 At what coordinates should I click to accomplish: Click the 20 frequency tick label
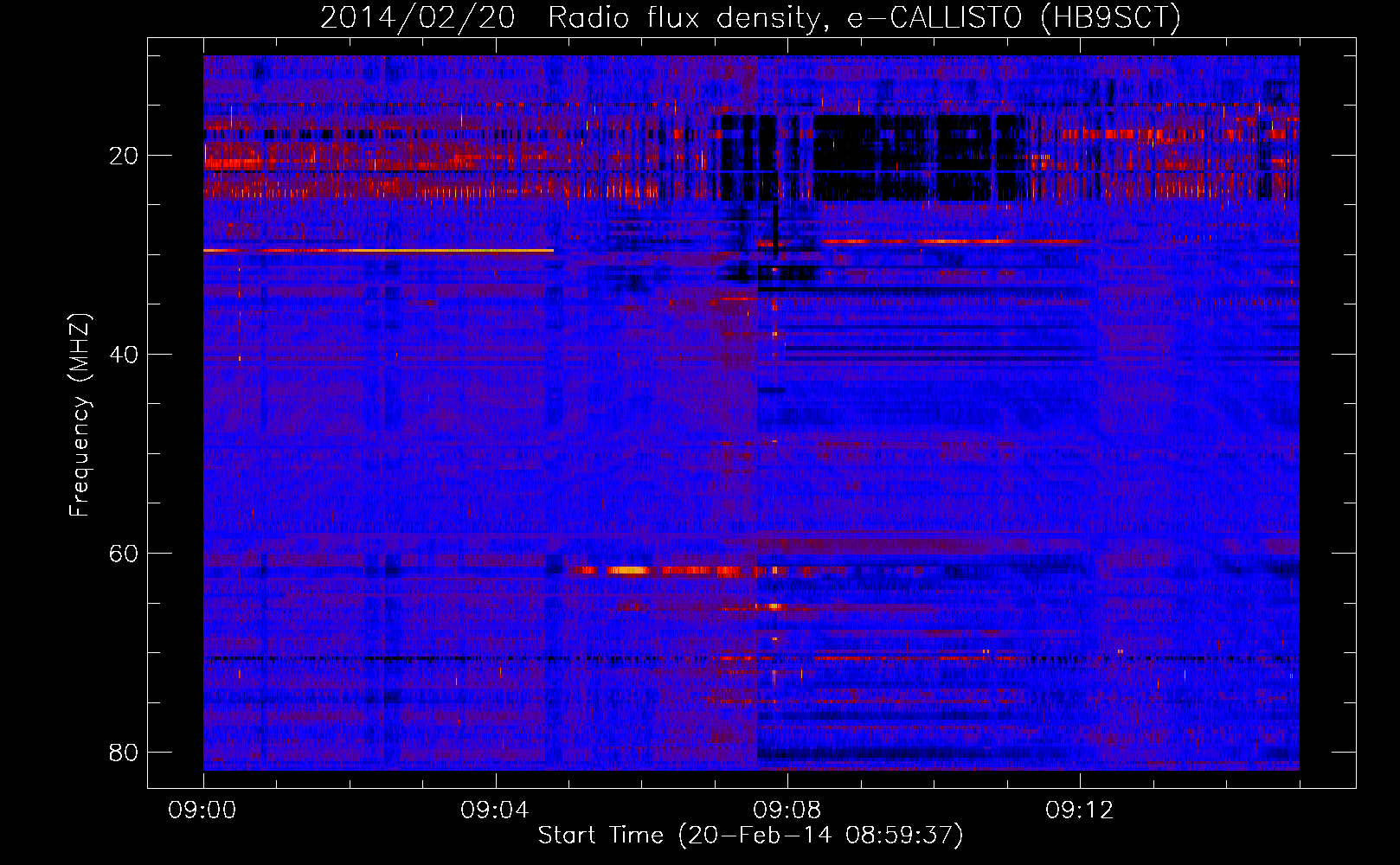[124, 156]
